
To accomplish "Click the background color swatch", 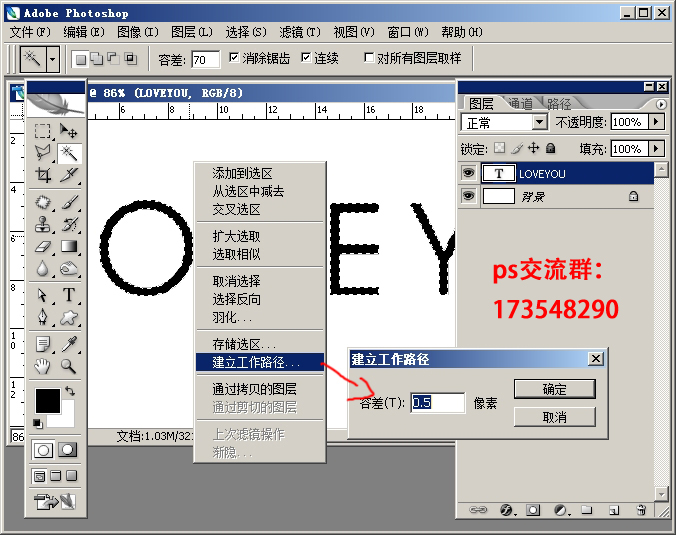I will pyautogui.click(x=66, y=419).
